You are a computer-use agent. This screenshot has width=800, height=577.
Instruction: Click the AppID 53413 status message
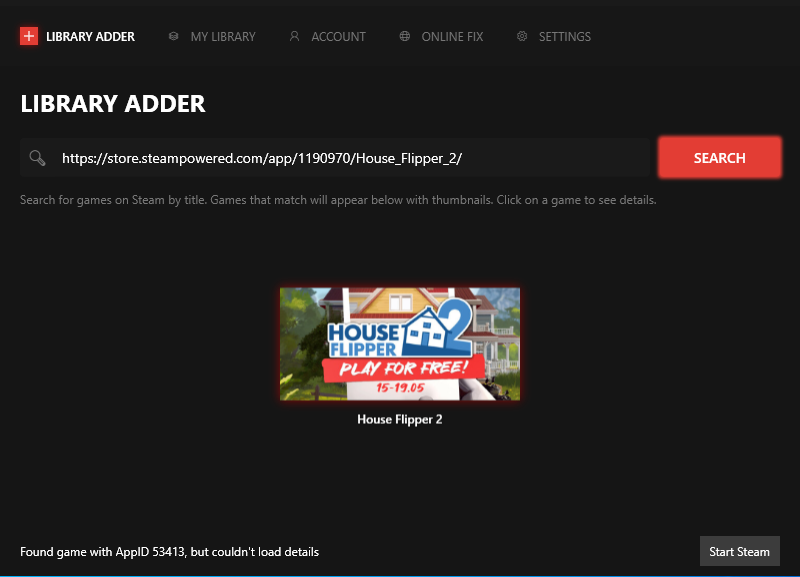170,552
